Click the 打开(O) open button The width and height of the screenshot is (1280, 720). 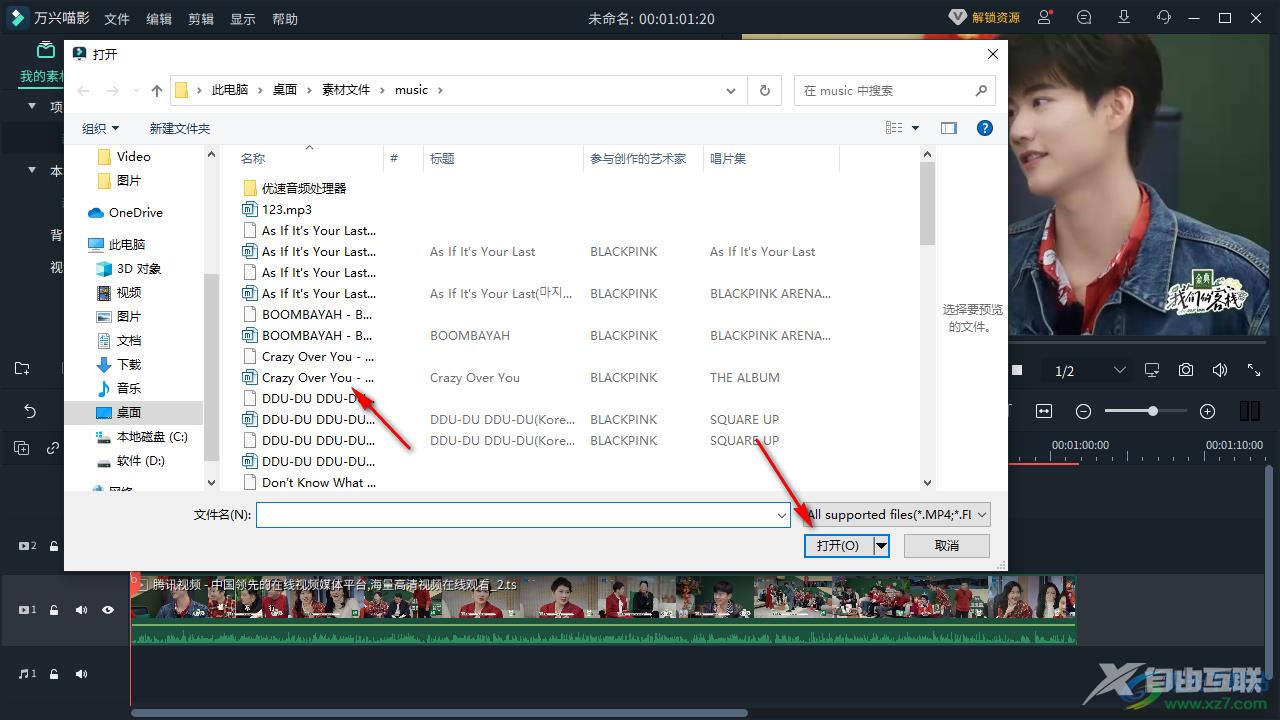tap(838, 545)
